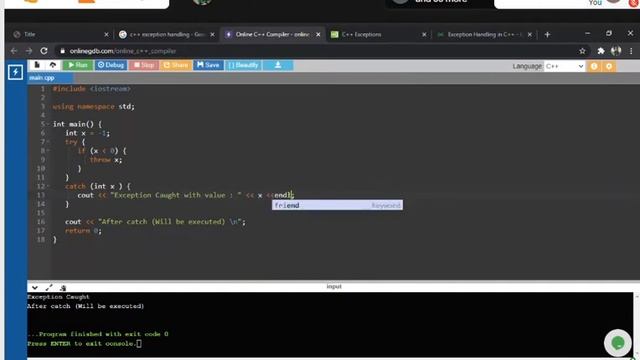This screenshot has width=640, height=360.
Task: Open browser Extensions puzzle icon
Action: click(x=601, y=51)
